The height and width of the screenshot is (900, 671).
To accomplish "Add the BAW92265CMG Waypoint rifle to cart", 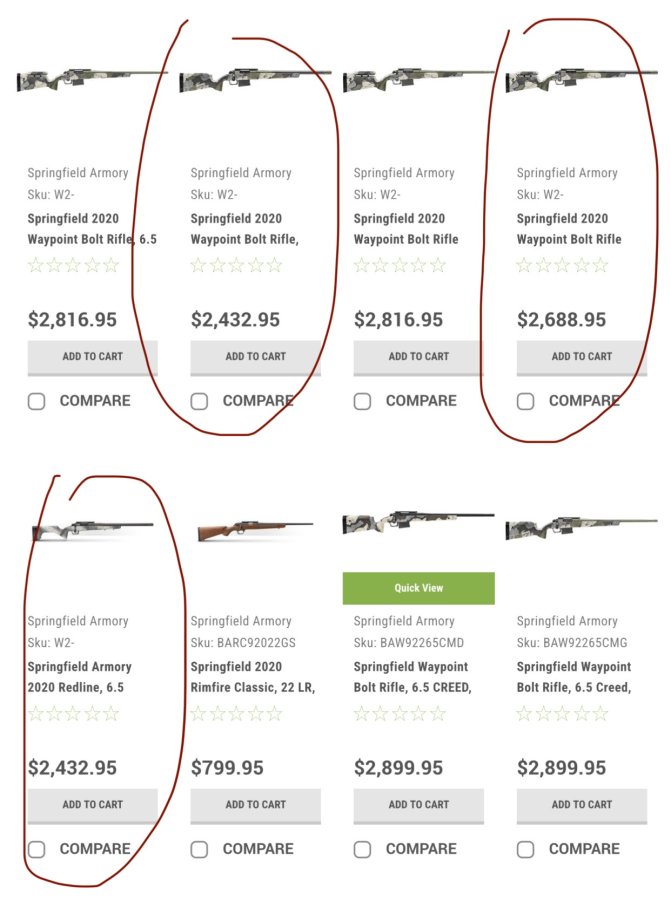I will tap(581, 805).
